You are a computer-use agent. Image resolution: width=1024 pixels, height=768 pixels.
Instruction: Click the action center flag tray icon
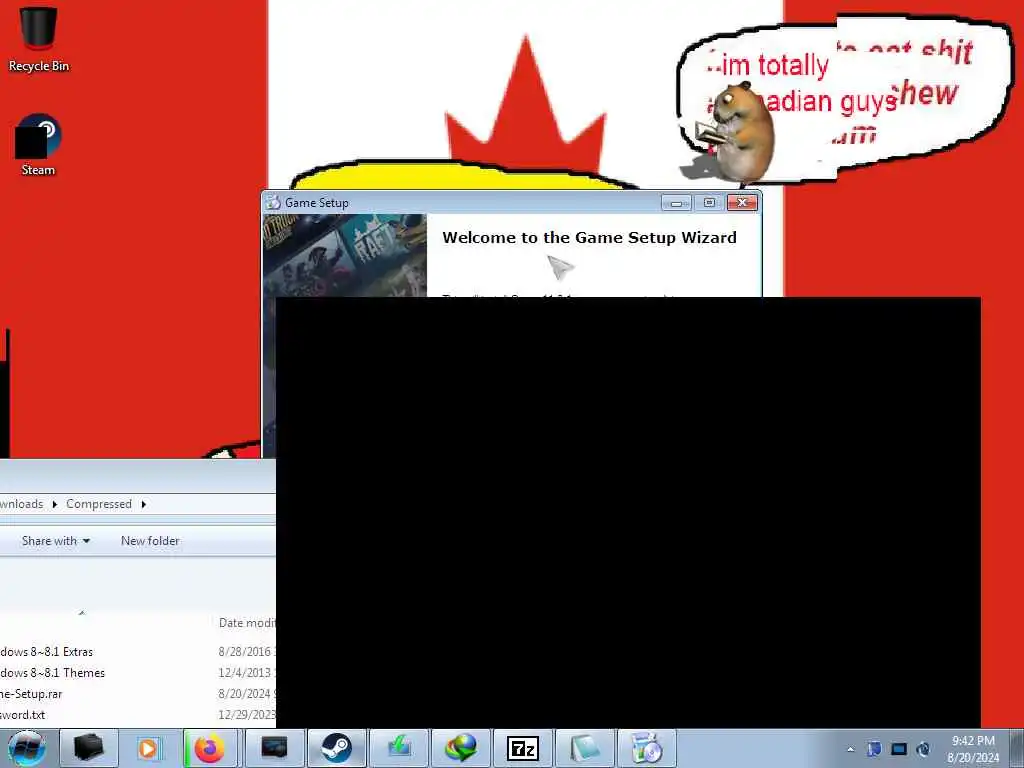(x=874, y=748)
